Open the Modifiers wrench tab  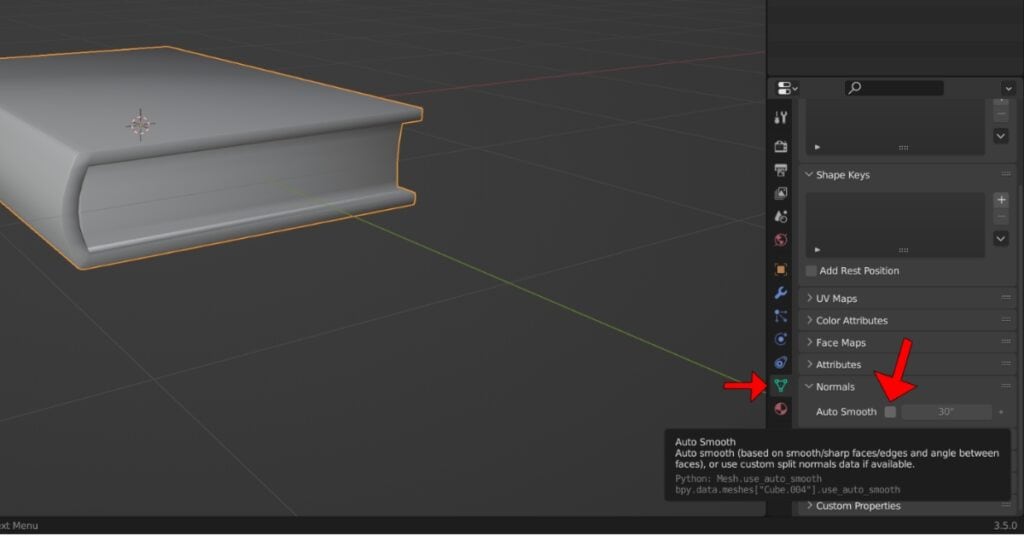[781, 292]
